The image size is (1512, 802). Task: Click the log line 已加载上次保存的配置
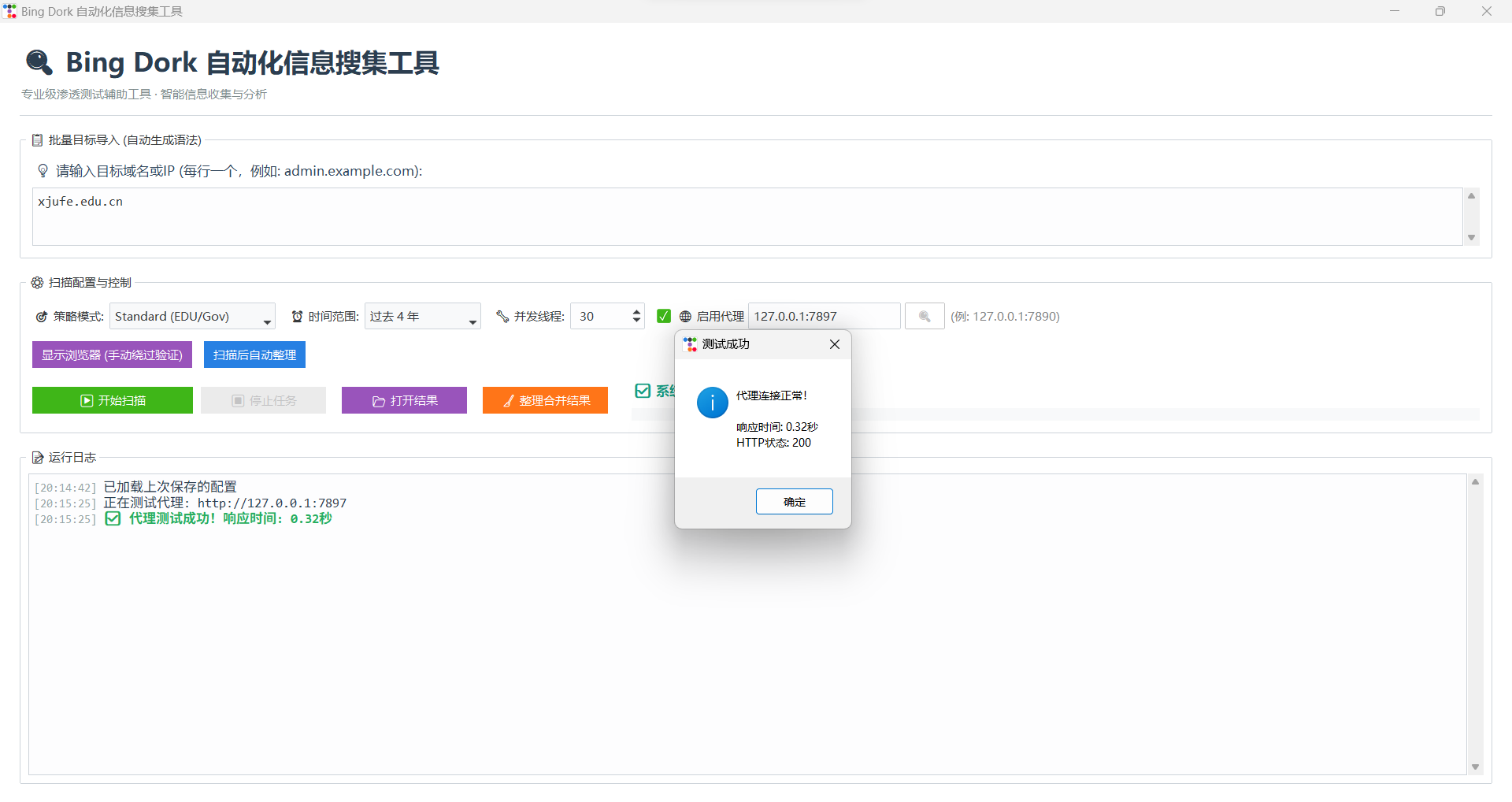pyautogui.click(x=170, y=487)
